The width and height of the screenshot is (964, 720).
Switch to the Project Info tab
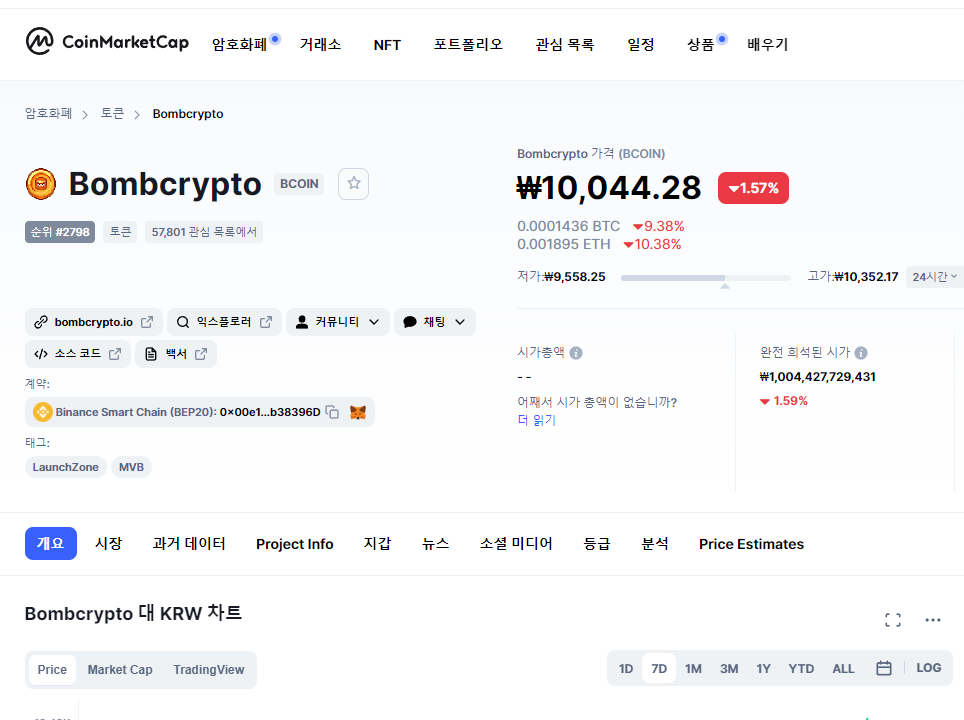point(294,544)
